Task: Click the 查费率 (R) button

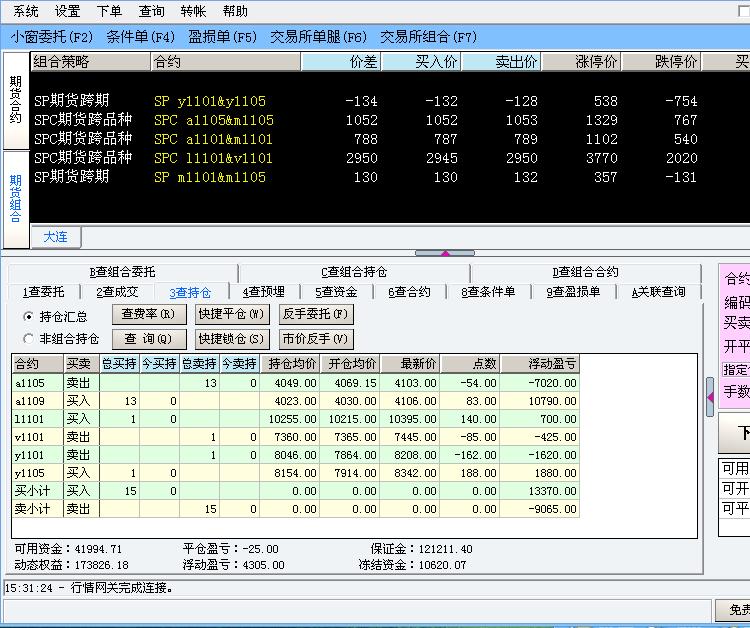Action: tap(148, 314)
